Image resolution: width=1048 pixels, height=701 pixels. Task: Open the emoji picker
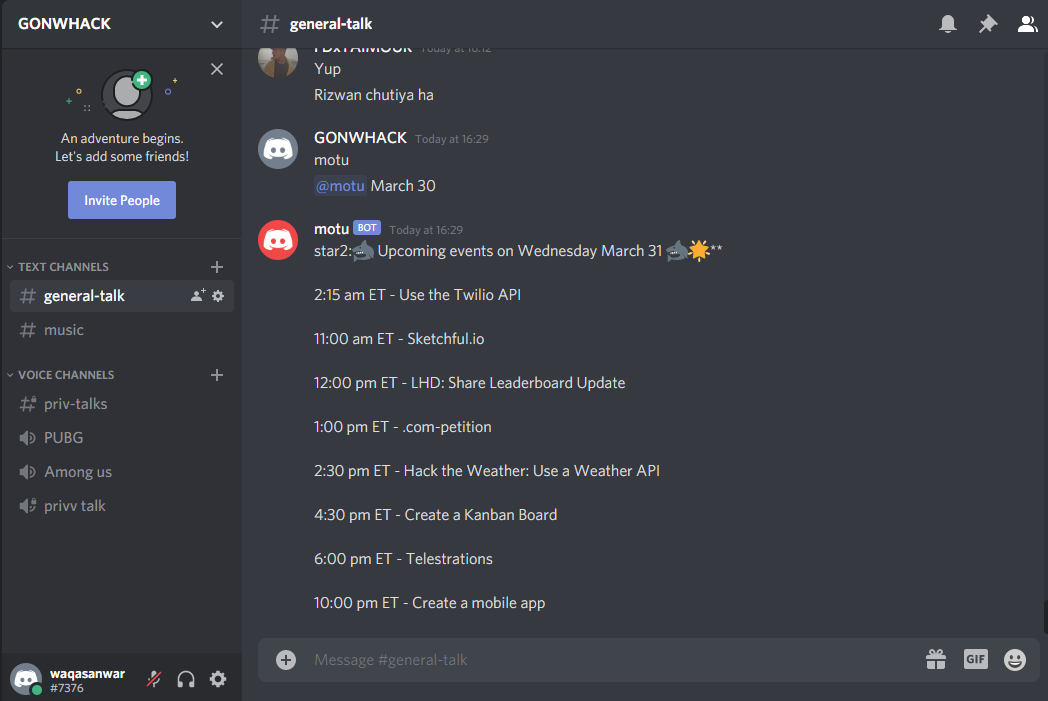click(x=1015, y=660)
